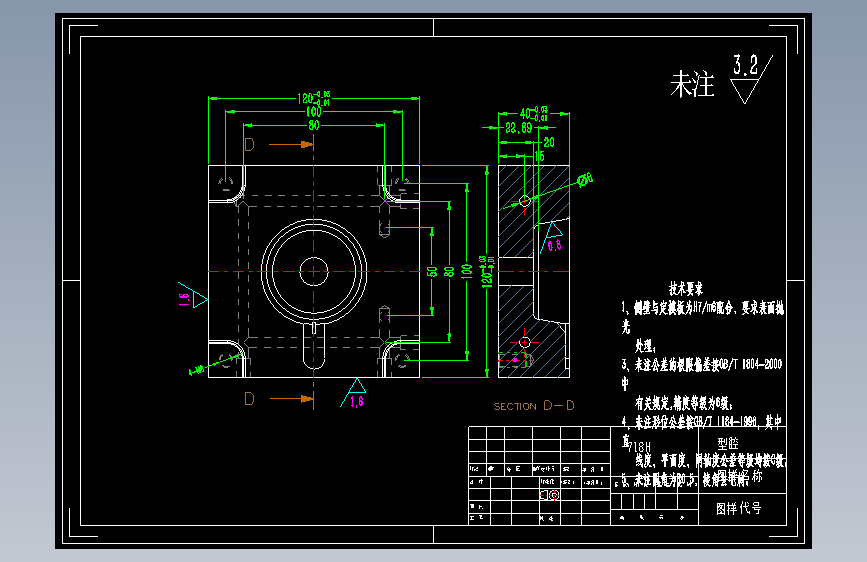Select the upper Ø6 hole in the section view
867x562 pixels.
tap(525, 201)
